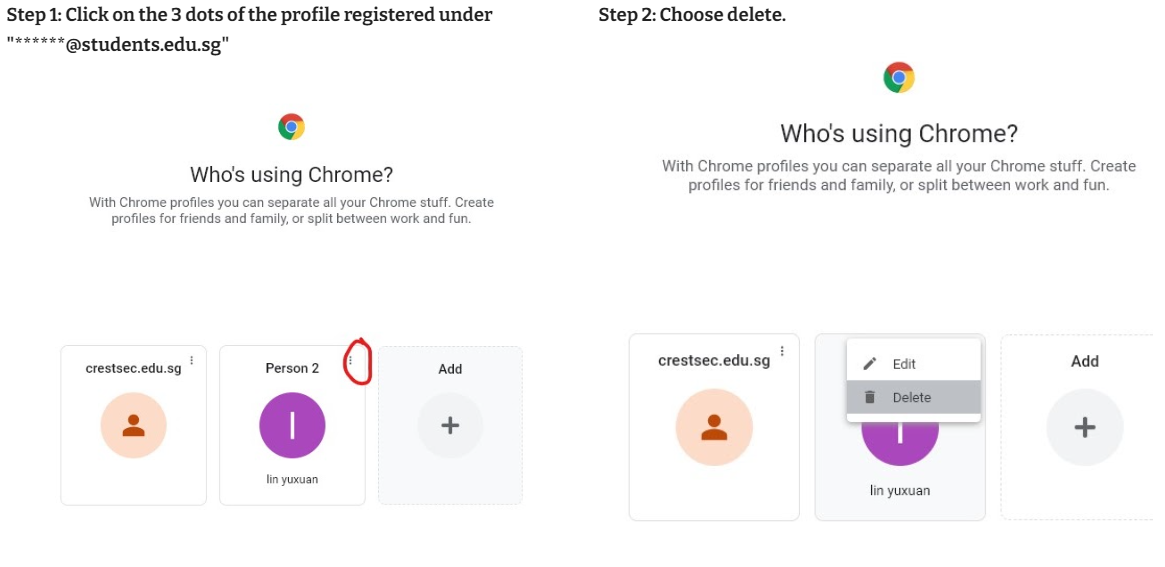Image resolution: width=1165 pixels, height=567 pixels.
Task: Click the pencil Edit icon in menu
Action: [870, 364]
